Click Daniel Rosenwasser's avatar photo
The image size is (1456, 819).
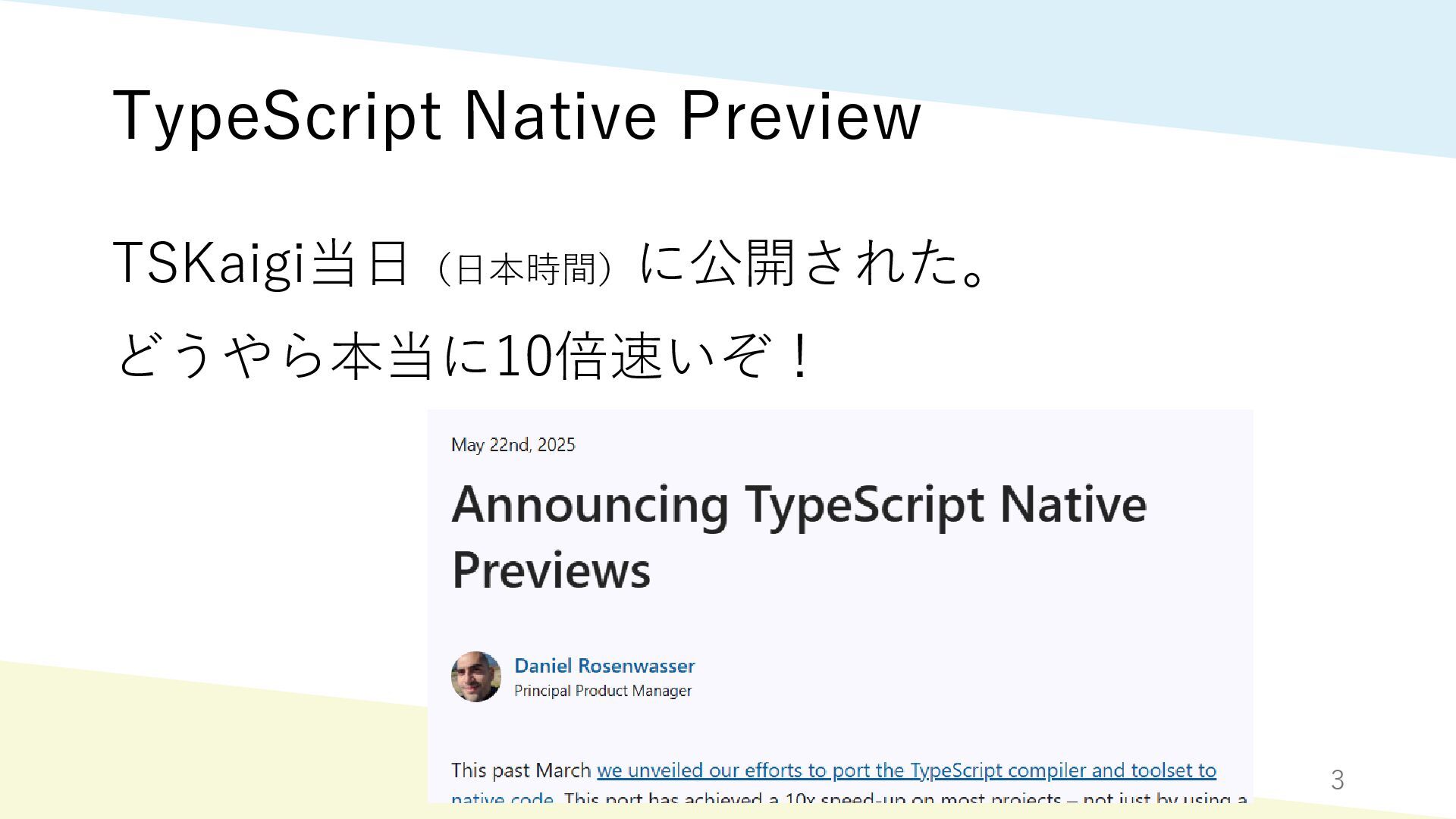475,676
